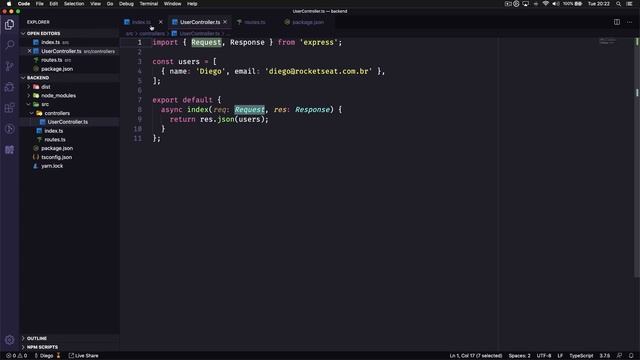Click the bottom-most activity bar extension icon

(9, 150)
